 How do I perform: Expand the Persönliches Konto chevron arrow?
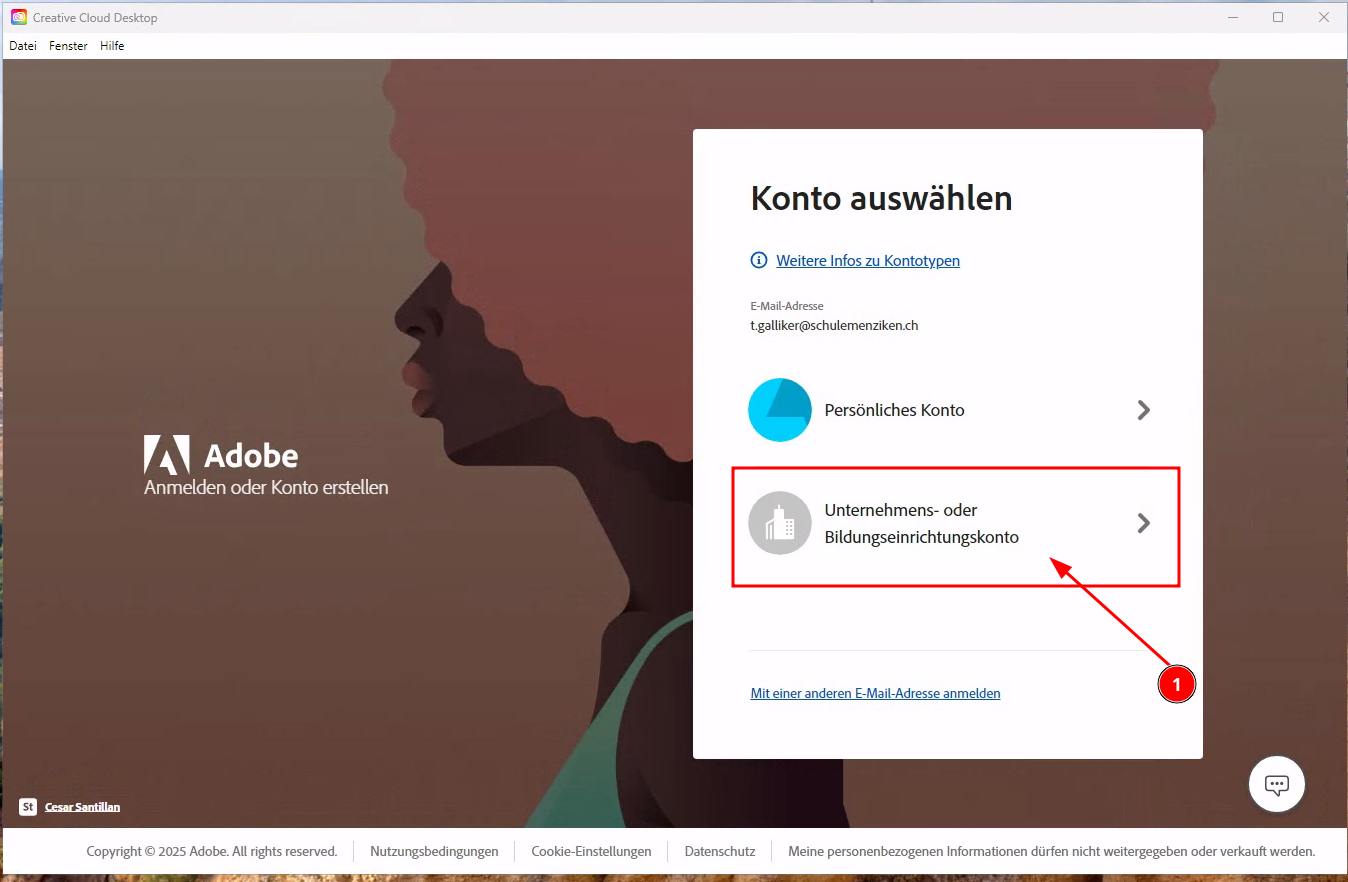coord(1144,410)
